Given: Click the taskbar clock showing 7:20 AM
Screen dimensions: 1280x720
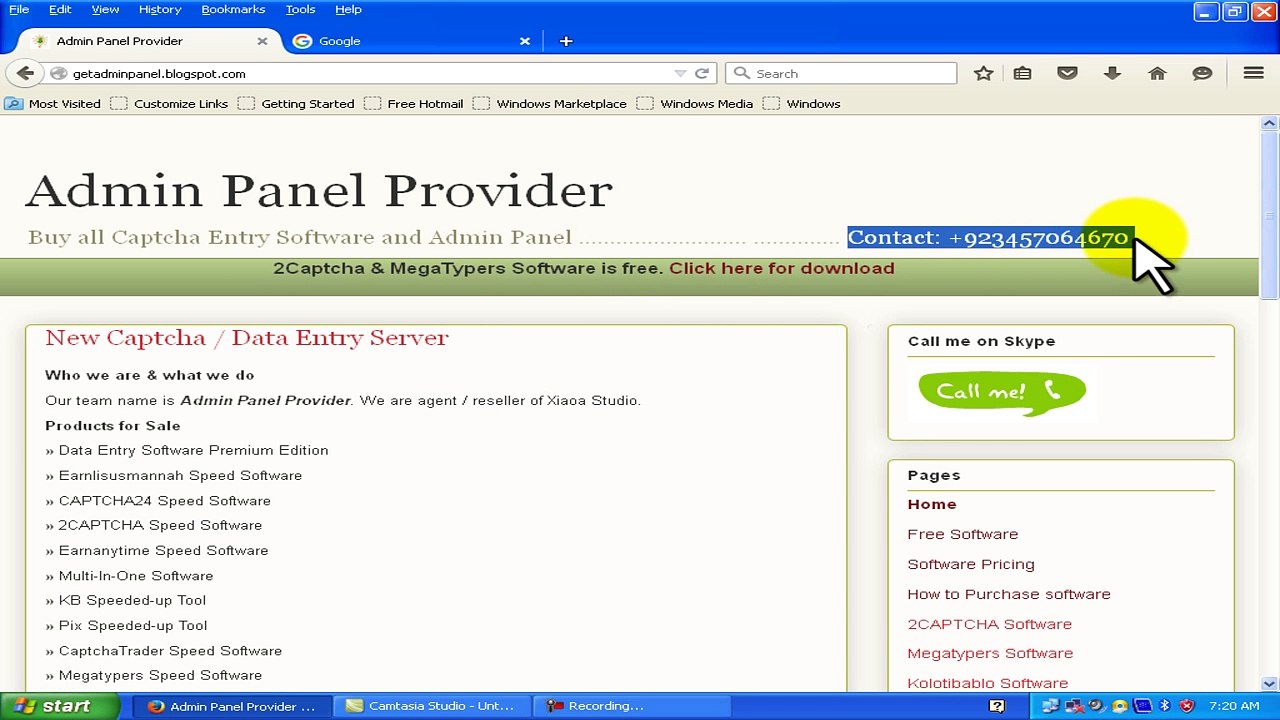Looking at the screenshot, I should (1234, 706).
